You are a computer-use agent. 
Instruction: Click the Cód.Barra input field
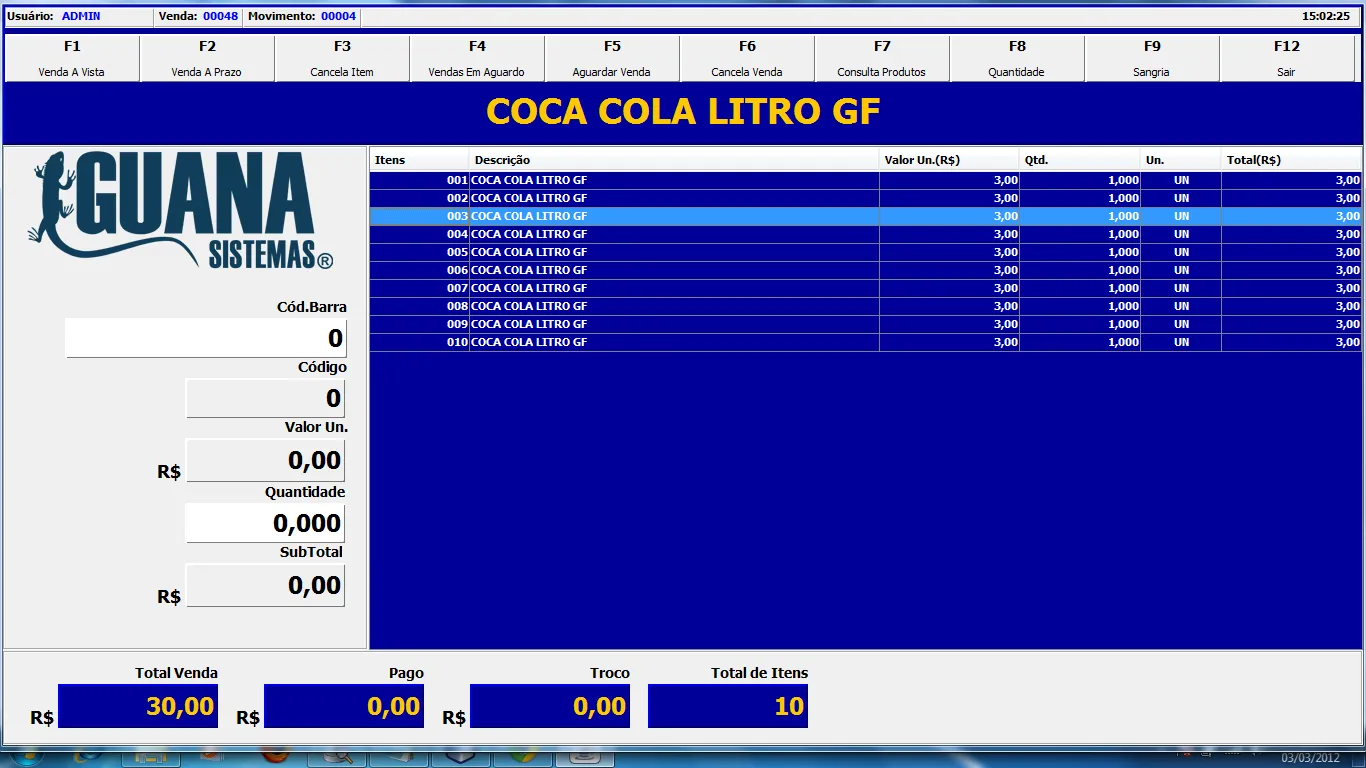[206, 338]
